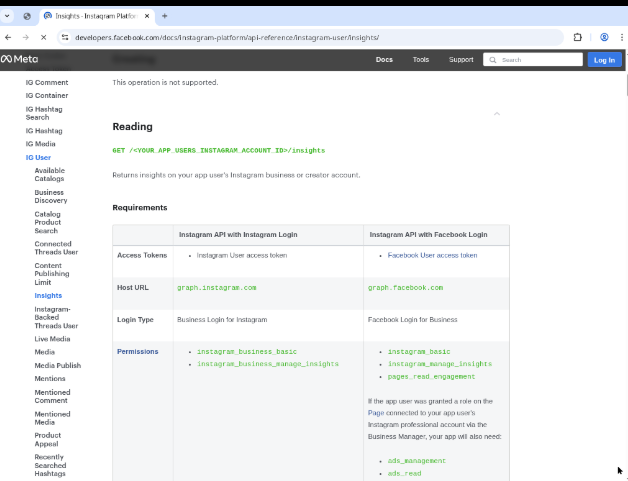Open the Tools menu in header
The image size is (628, 481).
point(421,60)
